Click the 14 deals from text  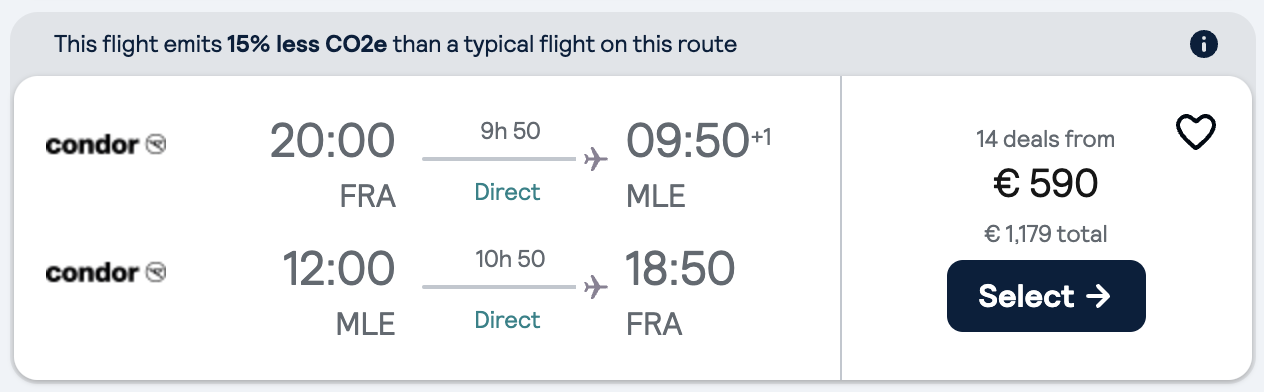(1046, 139)
